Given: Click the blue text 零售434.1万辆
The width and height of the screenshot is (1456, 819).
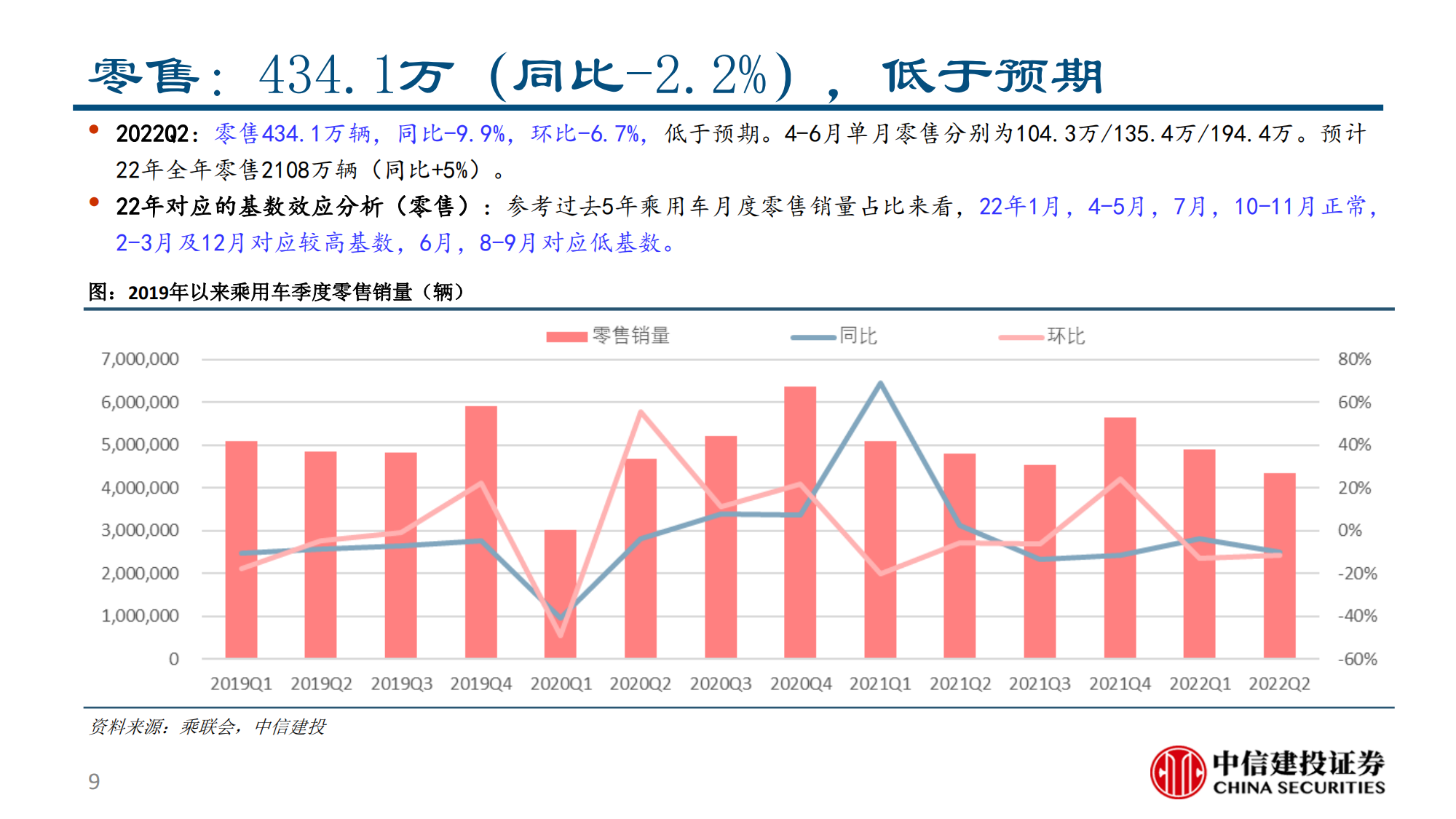Looking at the screenshot, I should 293,134.
